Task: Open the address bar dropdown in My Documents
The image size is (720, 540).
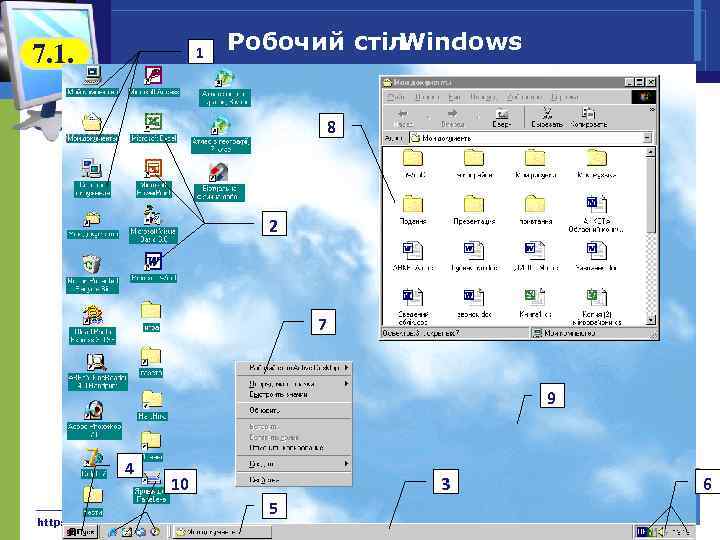Action: point(647,138)
